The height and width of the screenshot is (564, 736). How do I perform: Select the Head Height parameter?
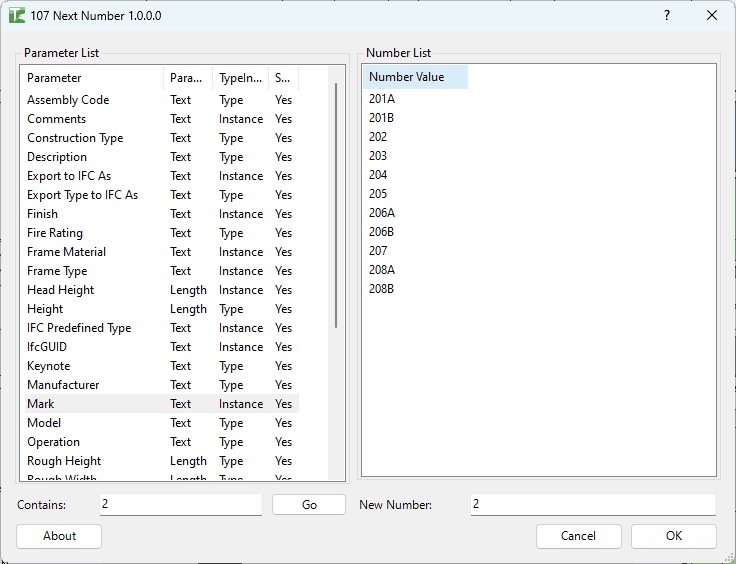tap(162, 290)
